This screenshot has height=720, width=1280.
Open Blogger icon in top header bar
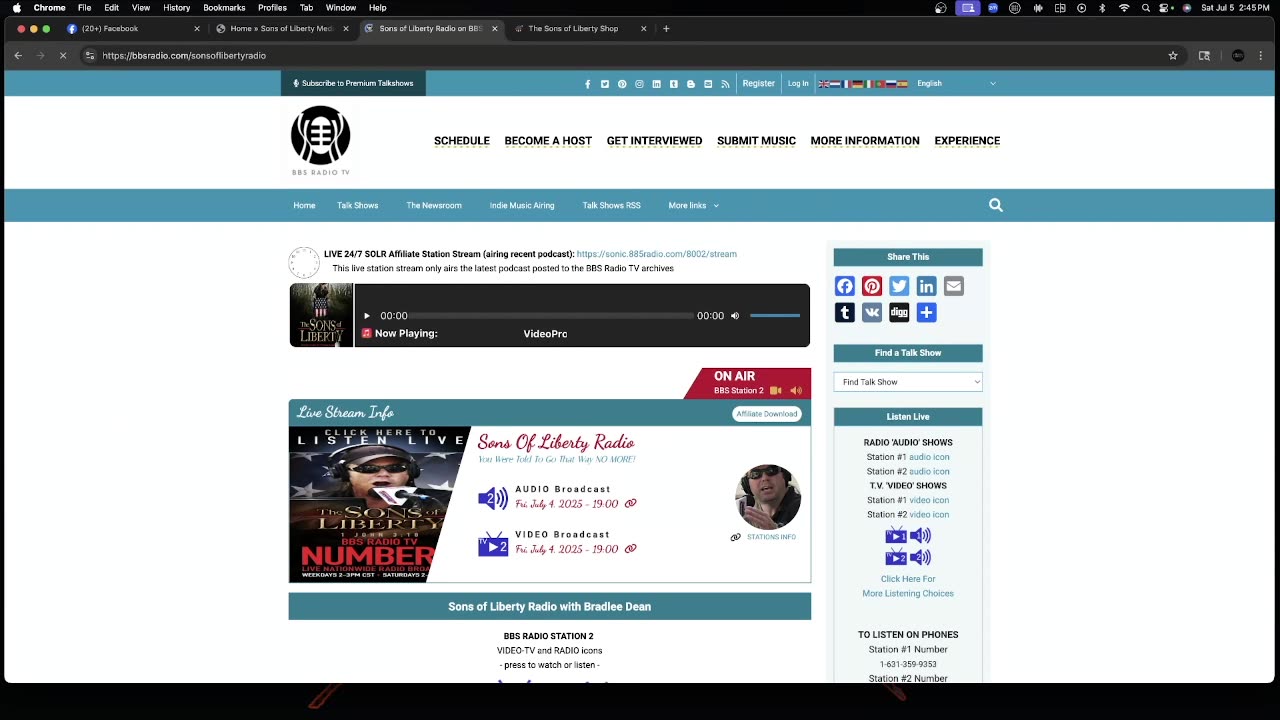(x=690, y=84)
